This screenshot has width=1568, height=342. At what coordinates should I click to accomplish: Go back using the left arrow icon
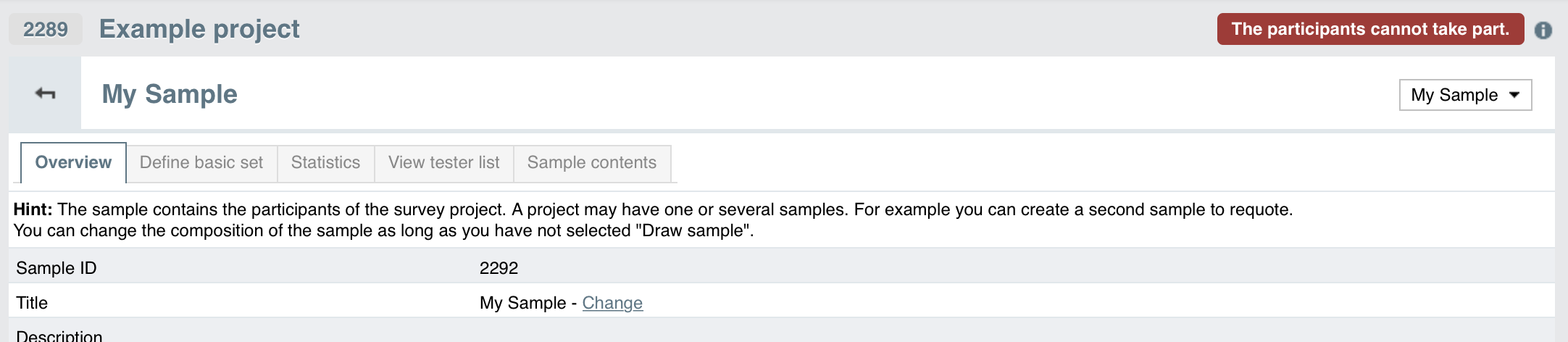pos(45,93)
